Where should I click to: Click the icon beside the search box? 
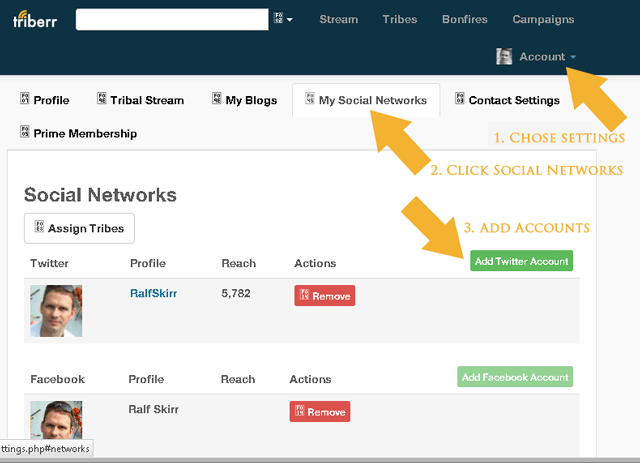(278, 18)
